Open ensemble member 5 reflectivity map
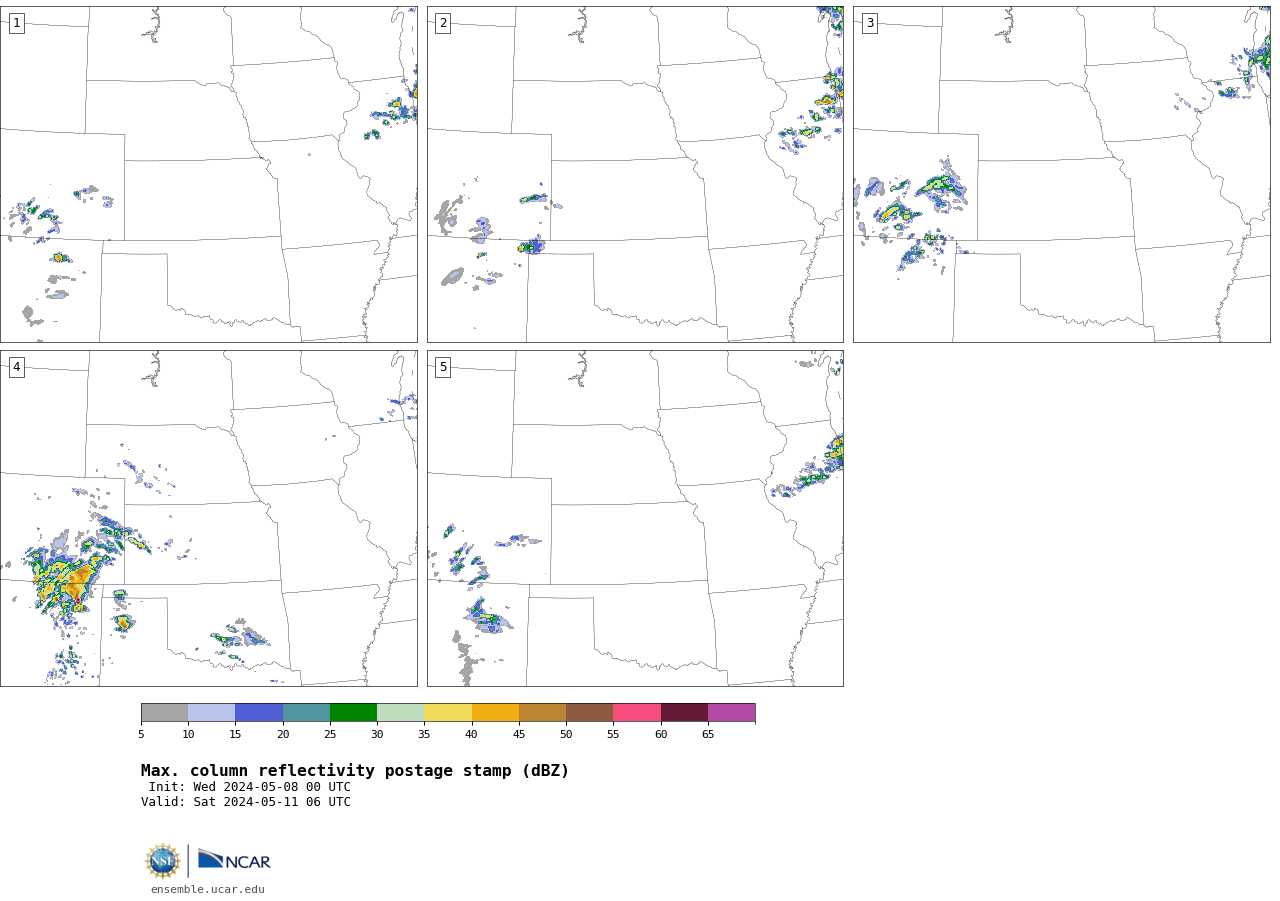Image resolution: width=1280 pixels, height=901 pixels. click(x=635, y=518)
